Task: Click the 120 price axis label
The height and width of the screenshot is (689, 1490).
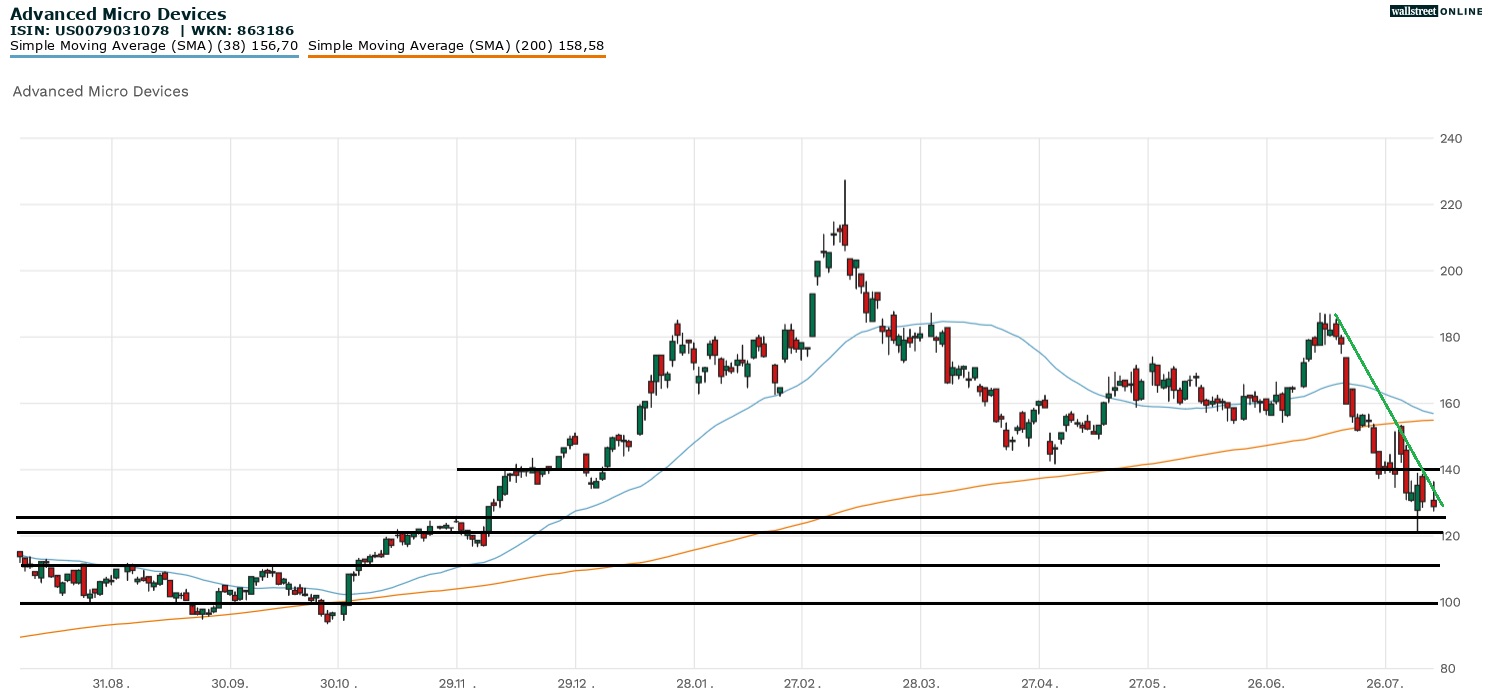Action: (1450, 536)
